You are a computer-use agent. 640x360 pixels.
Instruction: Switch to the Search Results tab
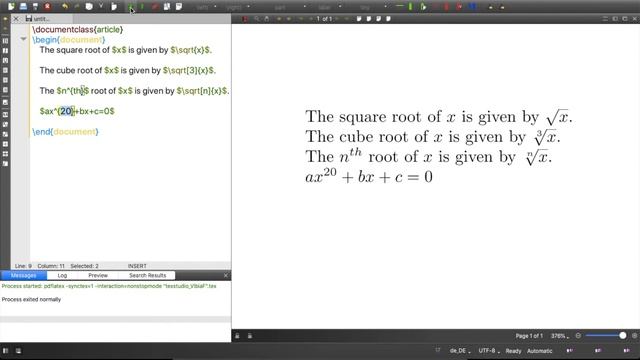(x=147, y=276)
